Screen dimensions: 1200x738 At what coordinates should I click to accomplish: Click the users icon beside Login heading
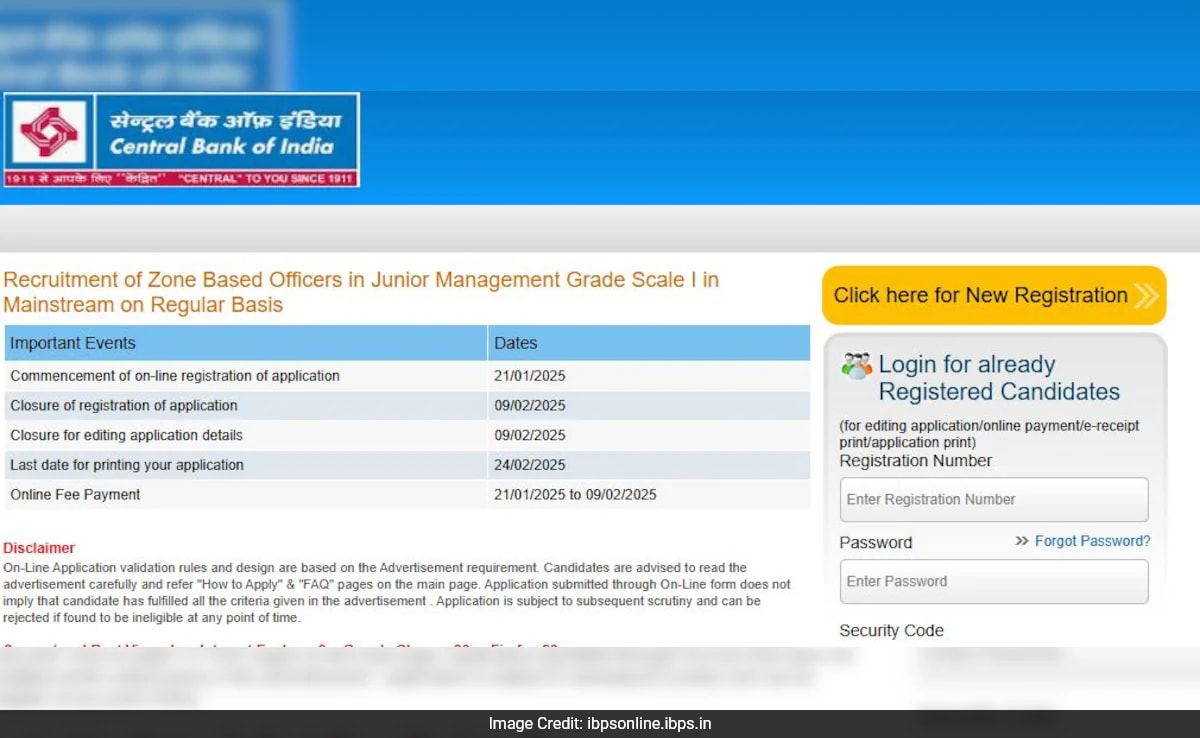[x=856, y=366]
